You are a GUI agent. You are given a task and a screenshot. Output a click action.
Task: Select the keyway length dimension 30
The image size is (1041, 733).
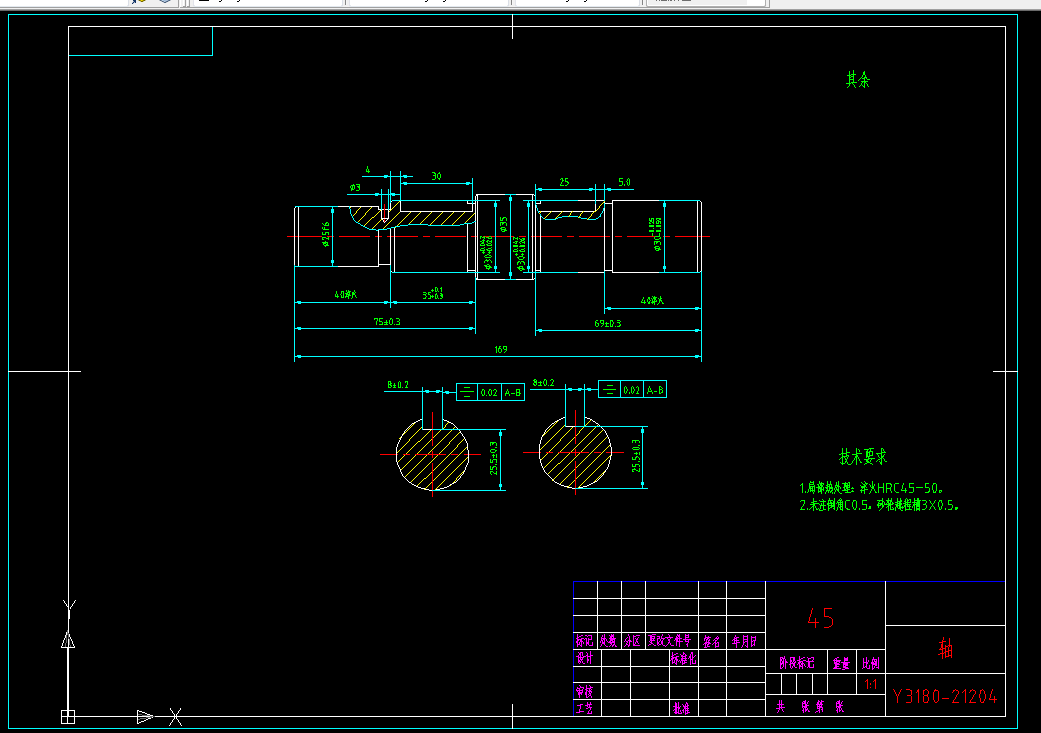coord(436,176)
